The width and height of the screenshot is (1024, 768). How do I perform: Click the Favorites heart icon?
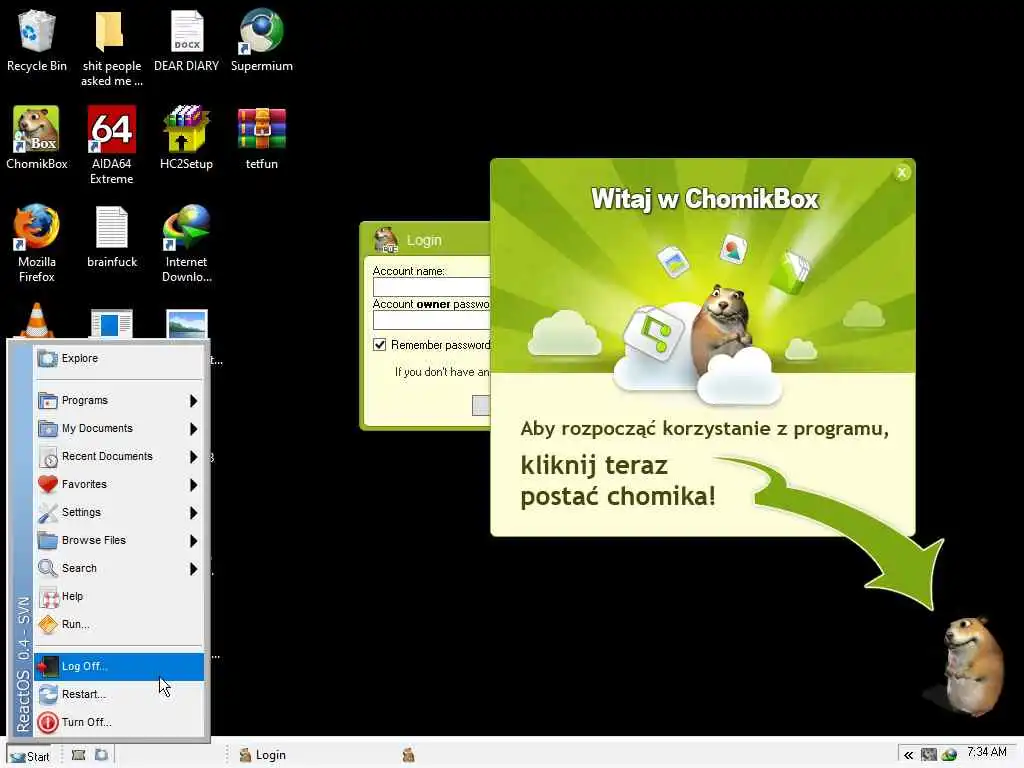tap(48, 485)
